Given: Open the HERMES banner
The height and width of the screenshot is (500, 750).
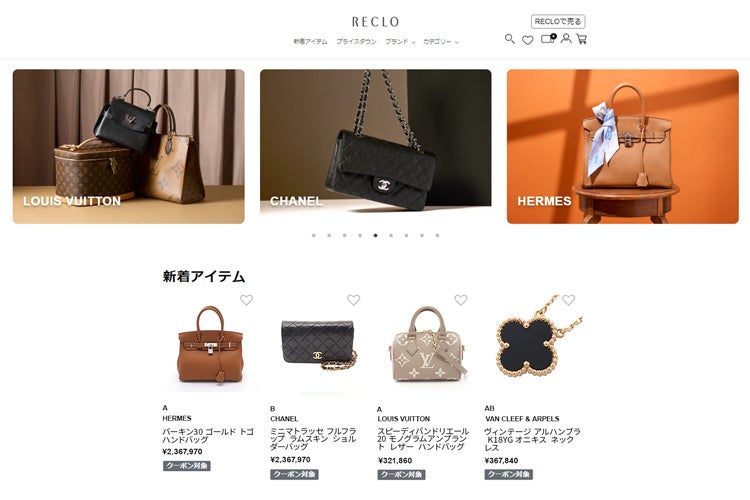Looking at the screenshot, I should [623, 146].
